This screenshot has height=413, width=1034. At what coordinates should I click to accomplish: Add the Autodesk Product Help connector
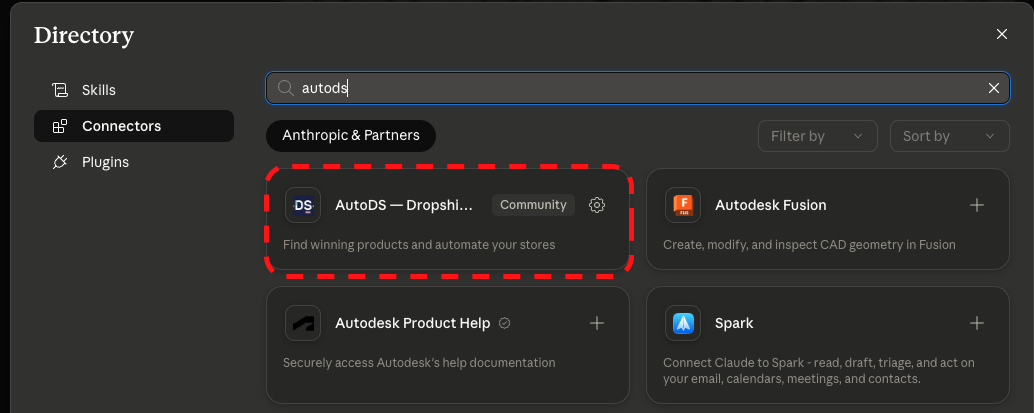point(597,323)
